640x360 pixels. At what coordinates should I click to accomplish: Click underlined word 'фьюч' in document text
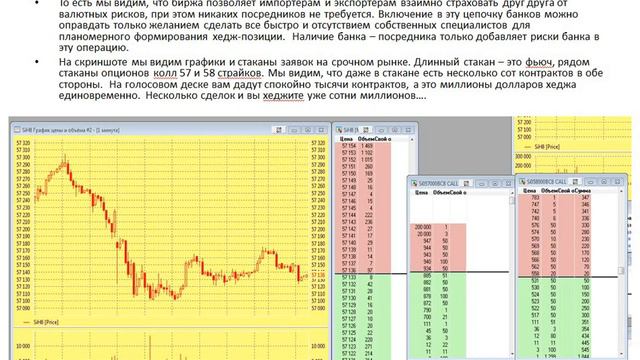(540, 62)
